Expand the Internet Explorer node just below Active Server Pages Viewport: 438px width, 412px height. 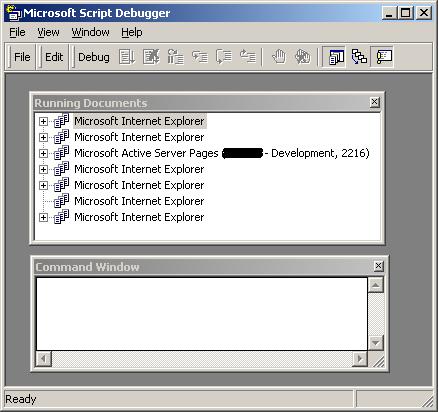click(43, 169)
